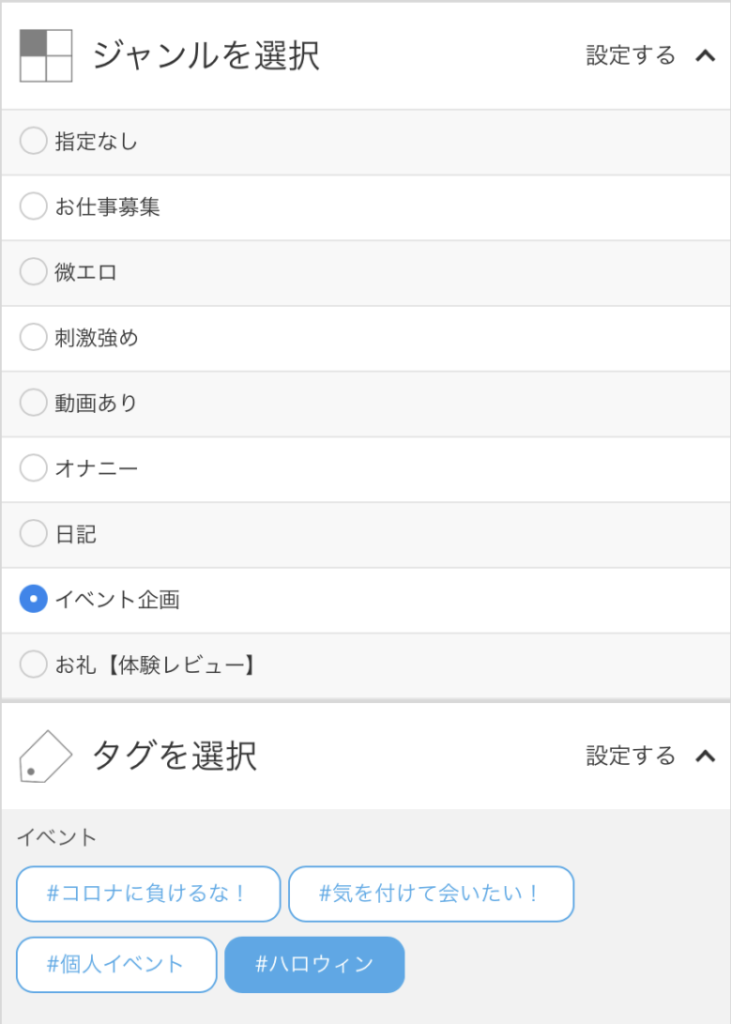Click 設定する in the genre header
The image size is (731, 1024).
pyautogui.click(x=631, y=56)
